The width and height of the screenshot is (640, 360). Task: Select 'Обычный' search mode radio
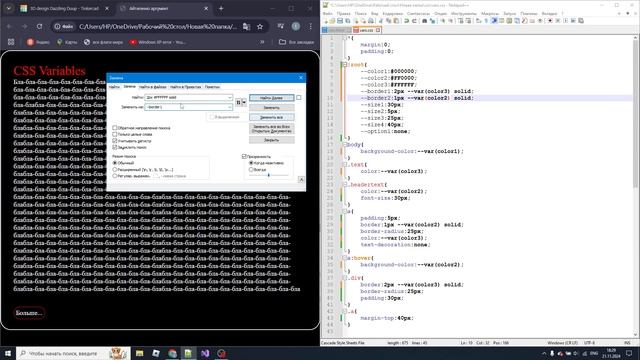(x=115, y=163)
